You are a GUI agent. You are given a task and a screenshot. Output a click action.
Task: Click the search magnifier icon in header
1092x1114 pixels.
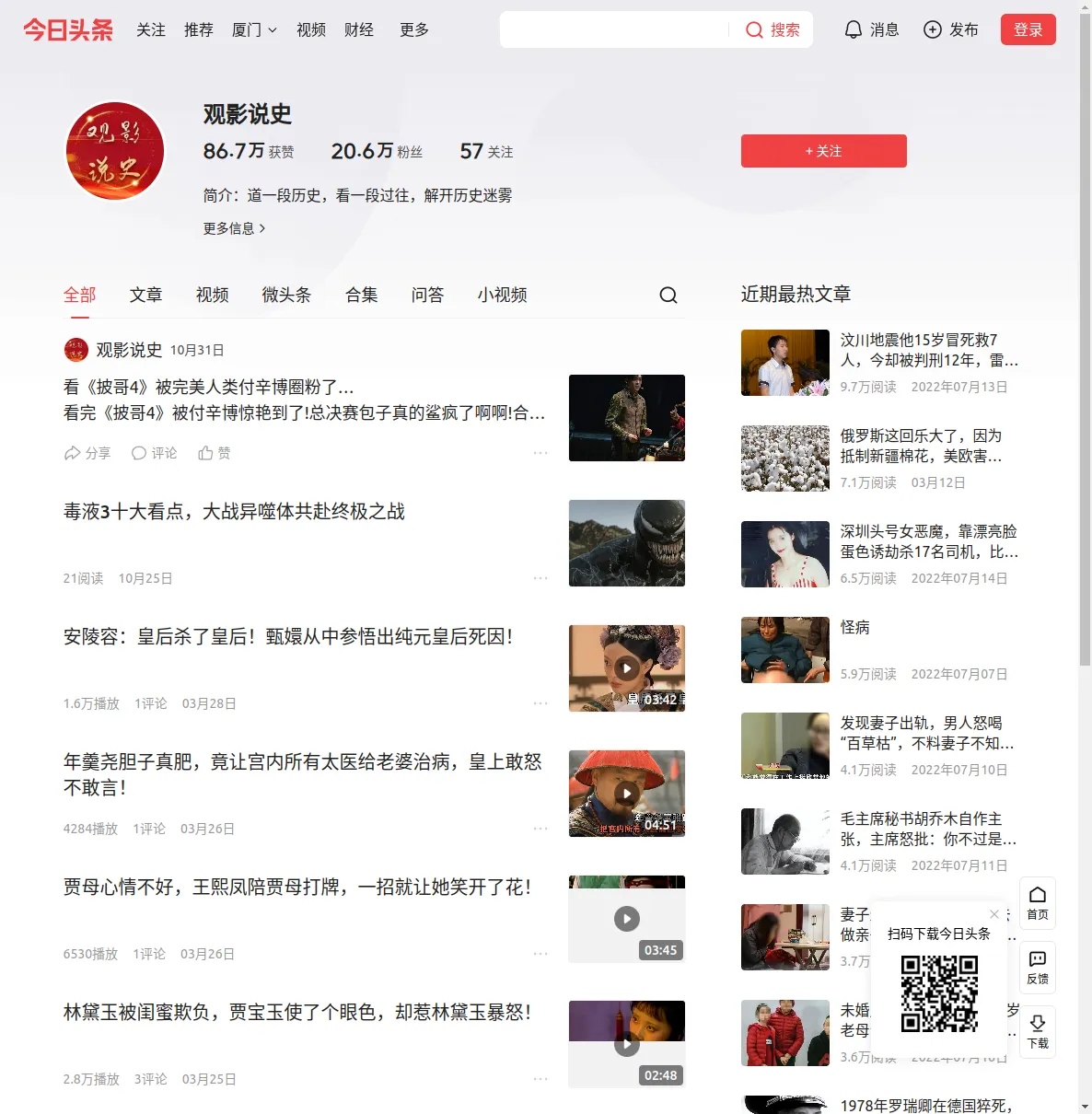[x=754, y=30]
